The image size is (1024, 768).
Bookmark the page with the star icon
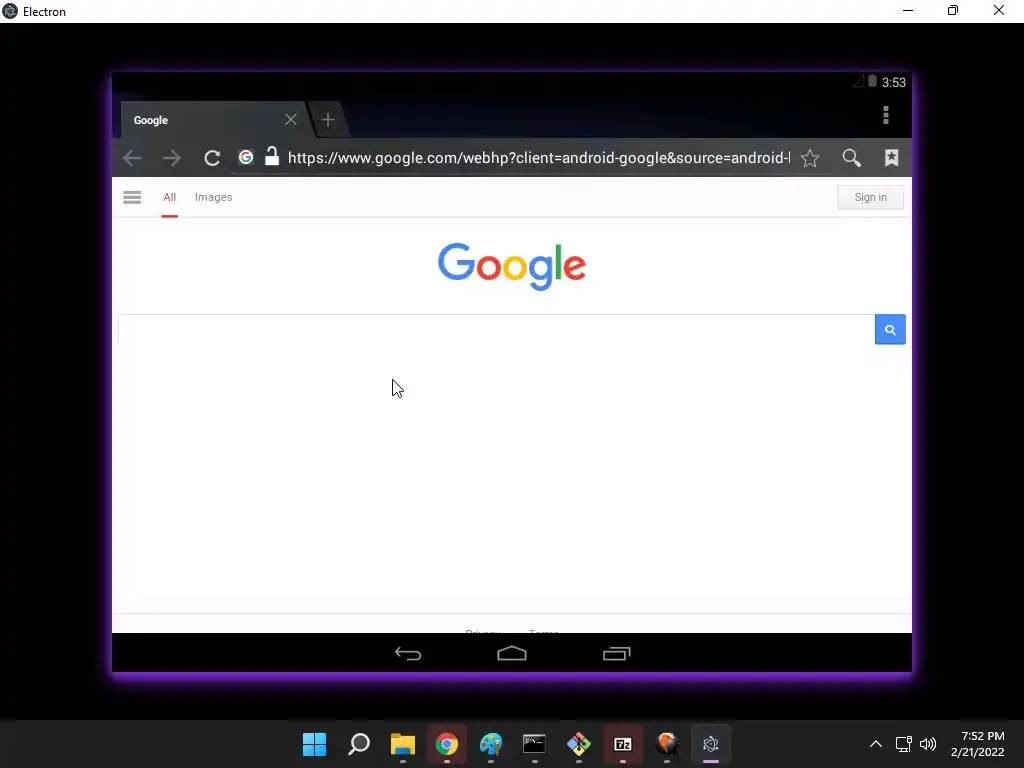[810, 158]
